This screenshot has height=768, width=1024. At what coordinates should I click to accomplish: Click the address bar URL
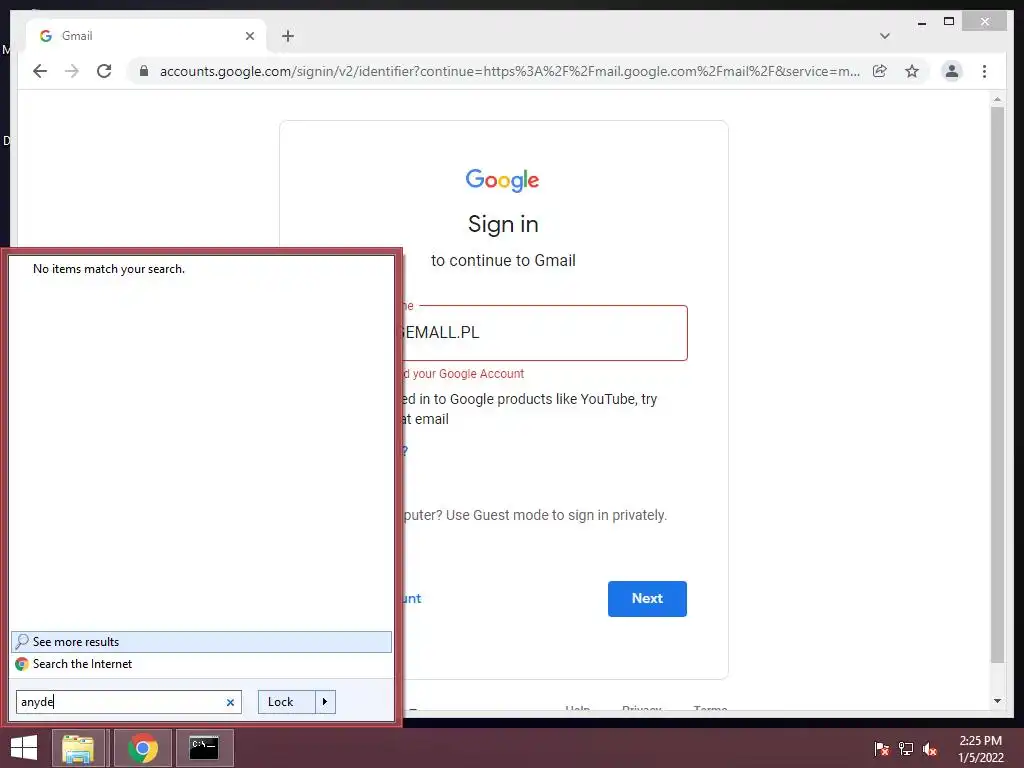pyautogui.click(x=509, y=71)
